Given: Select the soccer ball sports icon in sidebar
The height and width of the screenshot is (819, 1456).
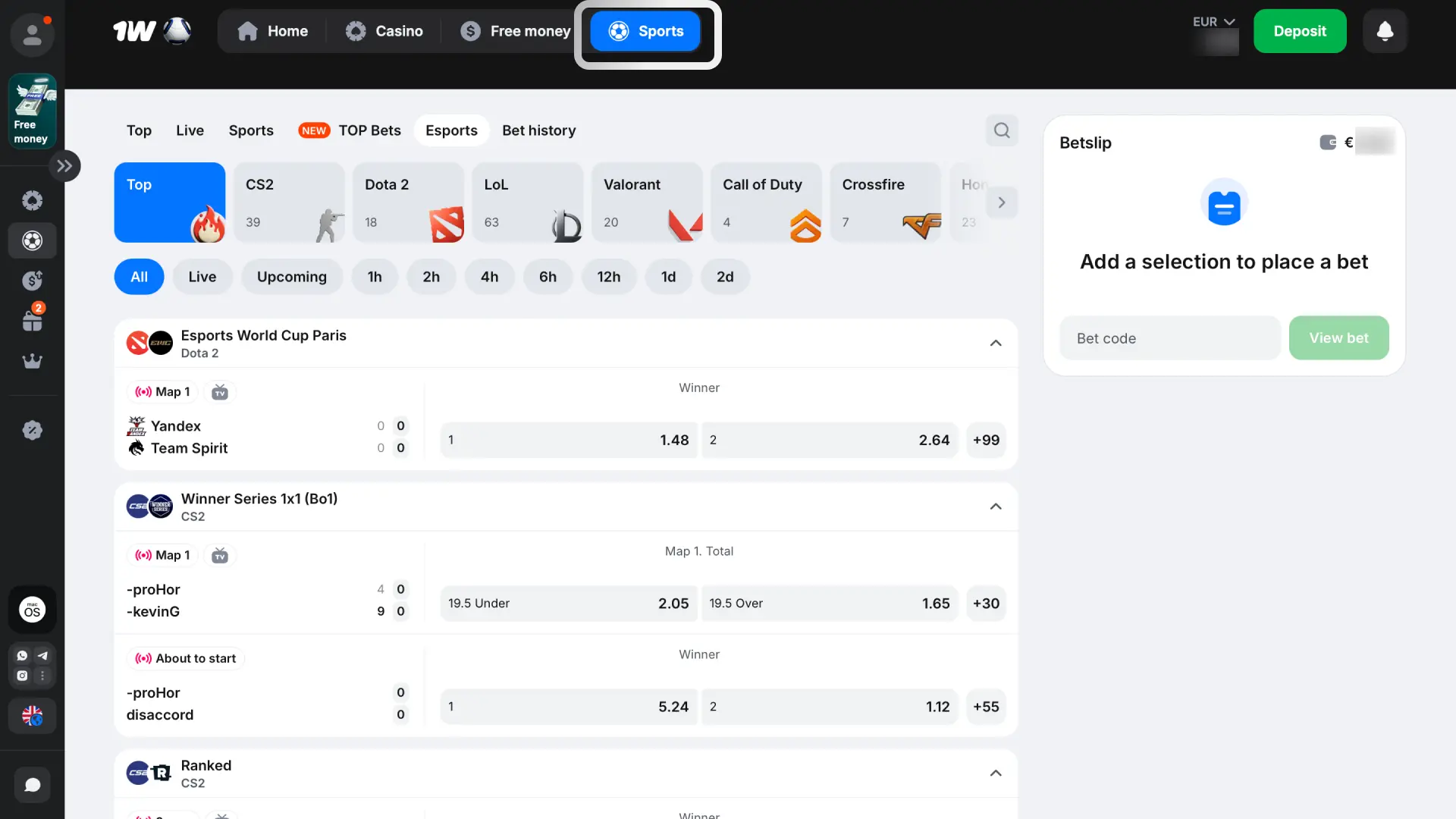Looking at the screenshot, I should pos(32,240).
